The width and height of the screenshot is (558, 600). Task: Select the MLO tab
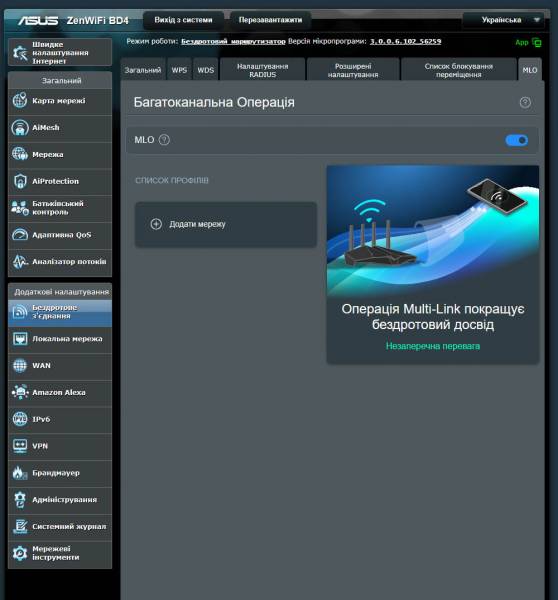coord(530,70)
